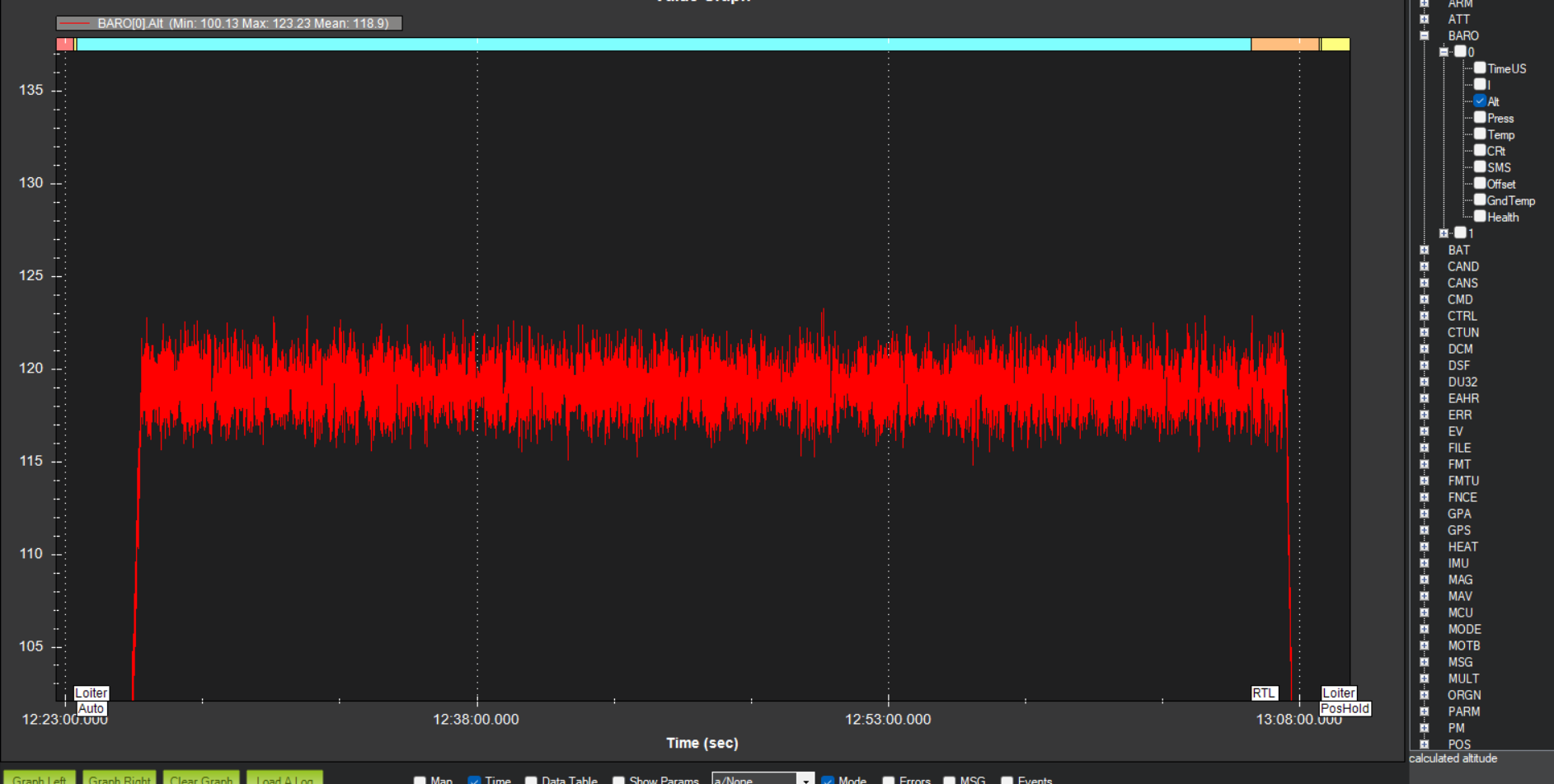Click the BARO[0].Alt legend entry

(229, 23)
